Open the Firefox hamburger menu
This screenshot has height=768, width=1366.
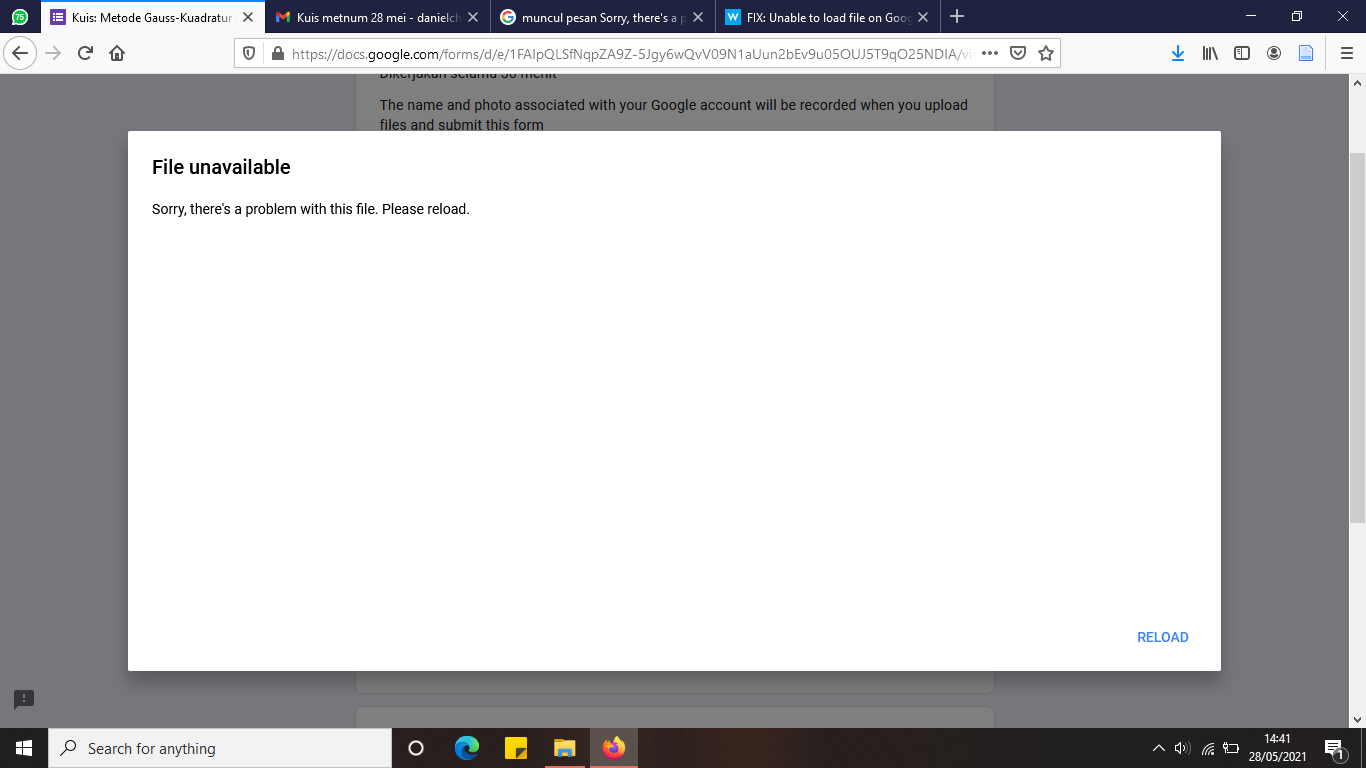click(x=1344, y=52)
